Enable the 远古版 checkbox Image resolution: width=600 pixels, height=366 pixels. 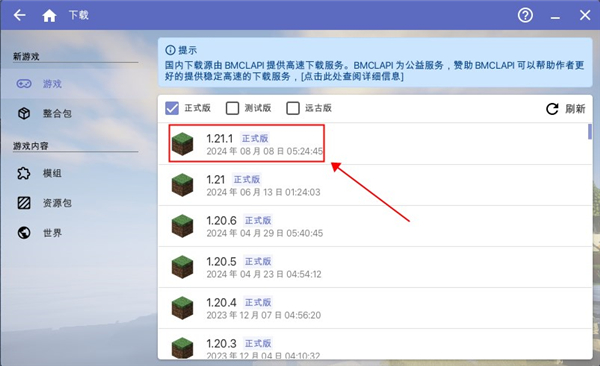293,108
